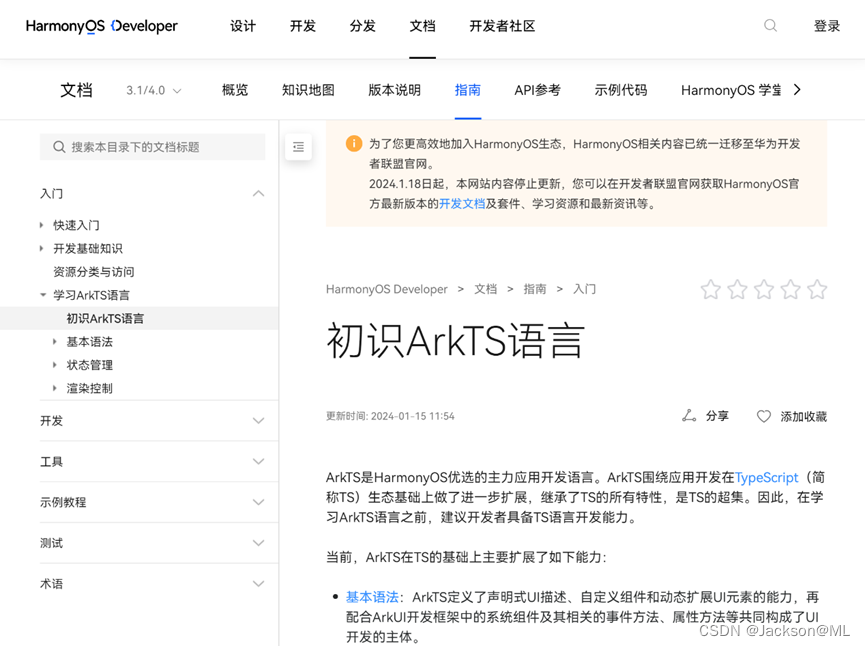Screen dimensions: 865x646
Task: Collapse the 入门 section
Action: pyautogui.click(x=258, y=194)
